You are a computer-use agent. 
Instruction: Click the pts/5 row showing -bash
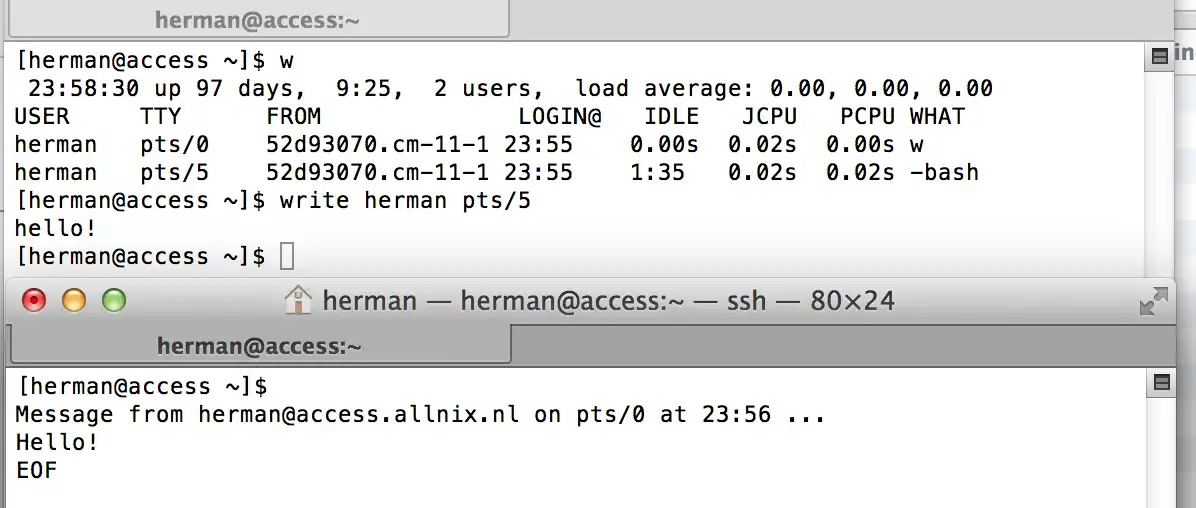(497, 172)
